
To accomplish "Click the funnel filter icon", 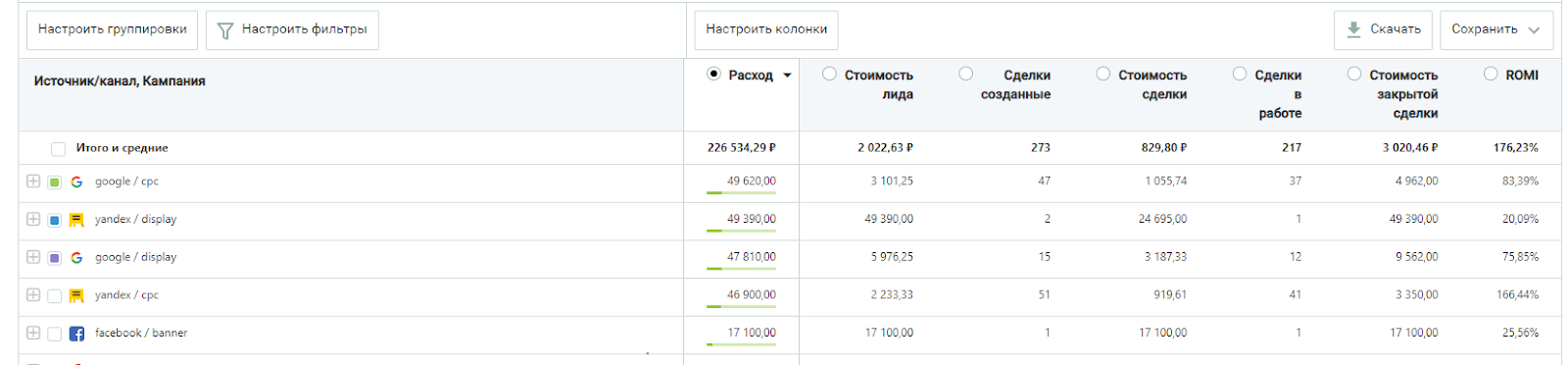I will tap(225, 30).
